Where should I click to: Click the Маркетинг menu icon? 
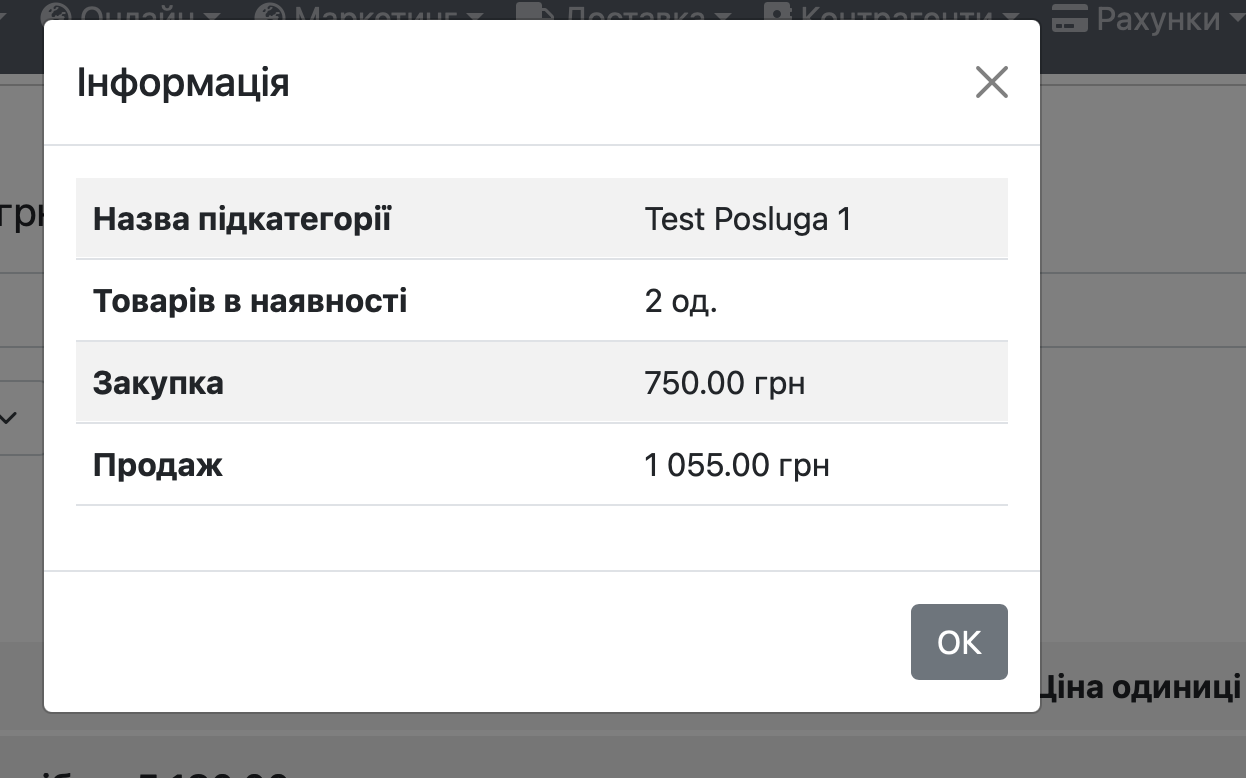click(x=270, y=15)
